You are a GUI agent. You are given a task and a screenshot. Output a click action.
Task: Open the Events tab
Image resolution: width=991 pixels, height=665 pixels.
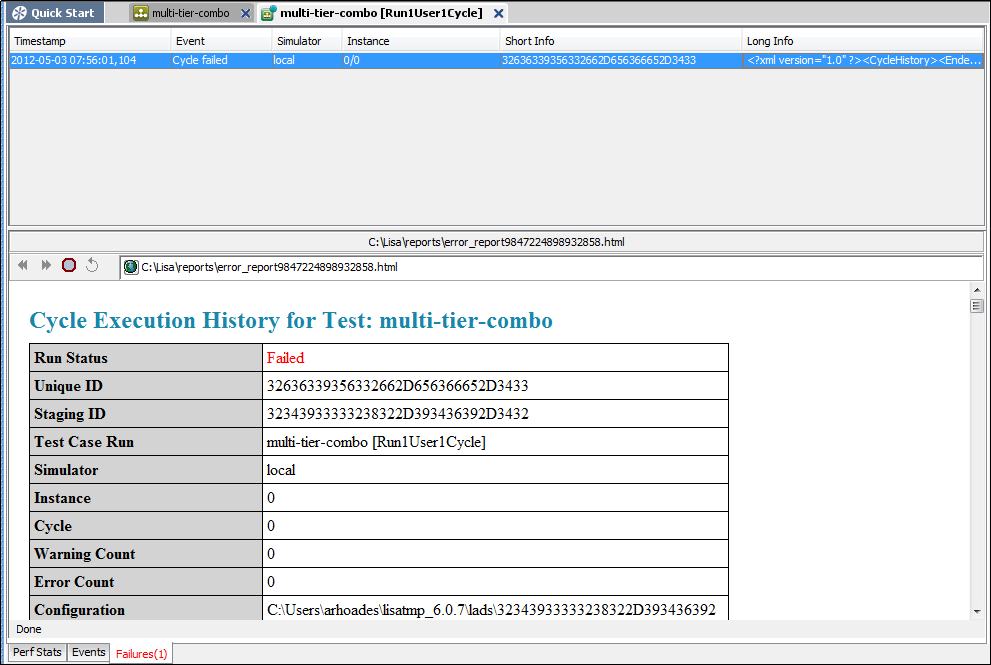click(x=88, y=652)
